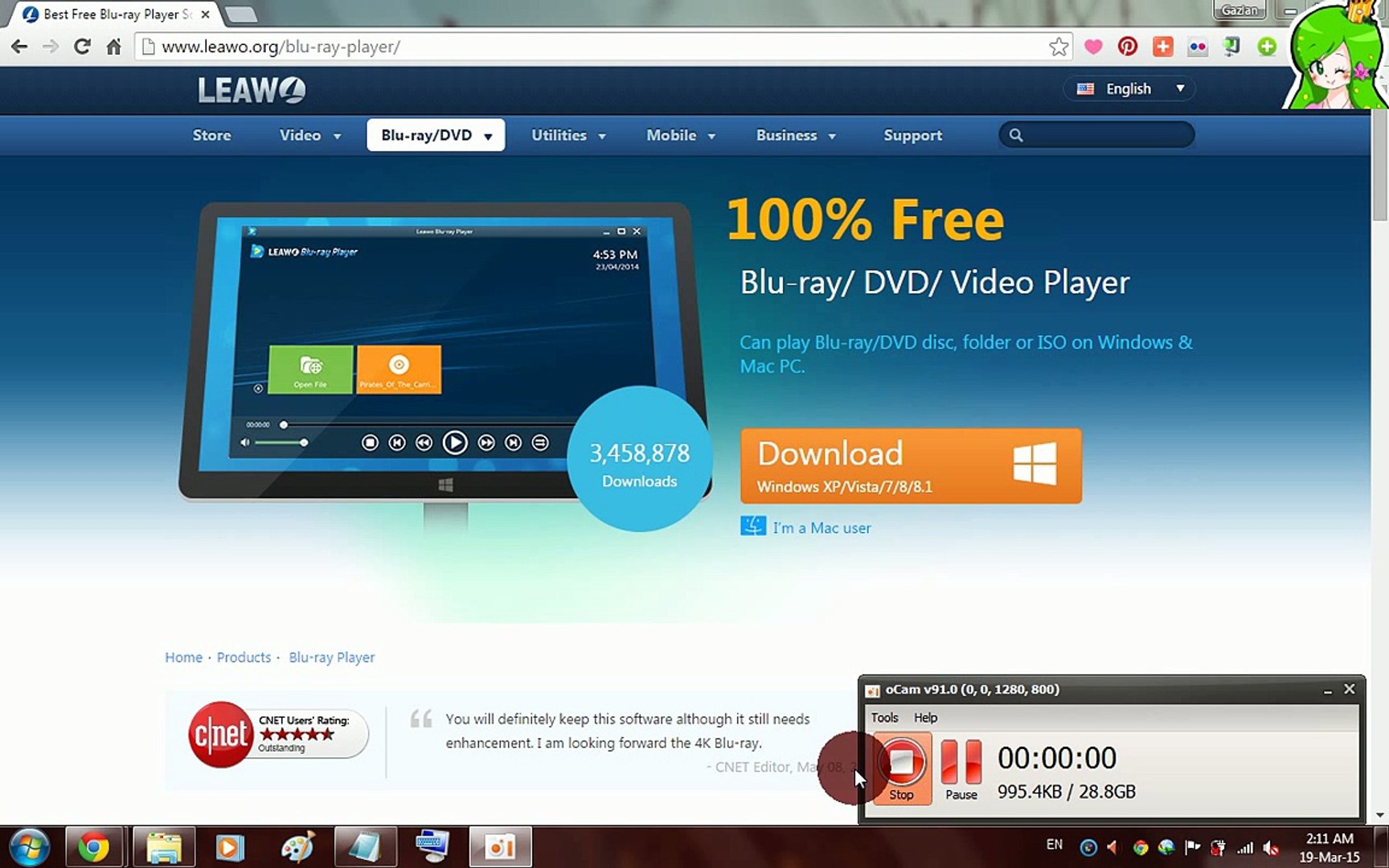The image size is (1389, 868).
Task: Click the "3,458,878 Downloads" text
Action: point(640,465)
